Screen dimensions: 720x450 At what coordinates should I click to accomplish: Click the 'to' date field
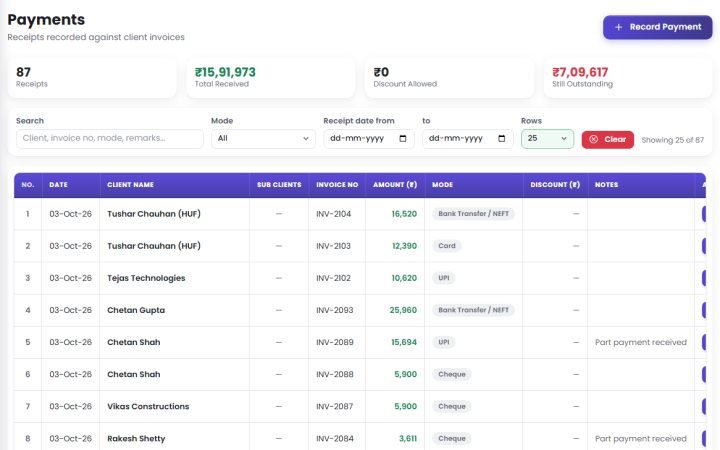click(467, 139)
